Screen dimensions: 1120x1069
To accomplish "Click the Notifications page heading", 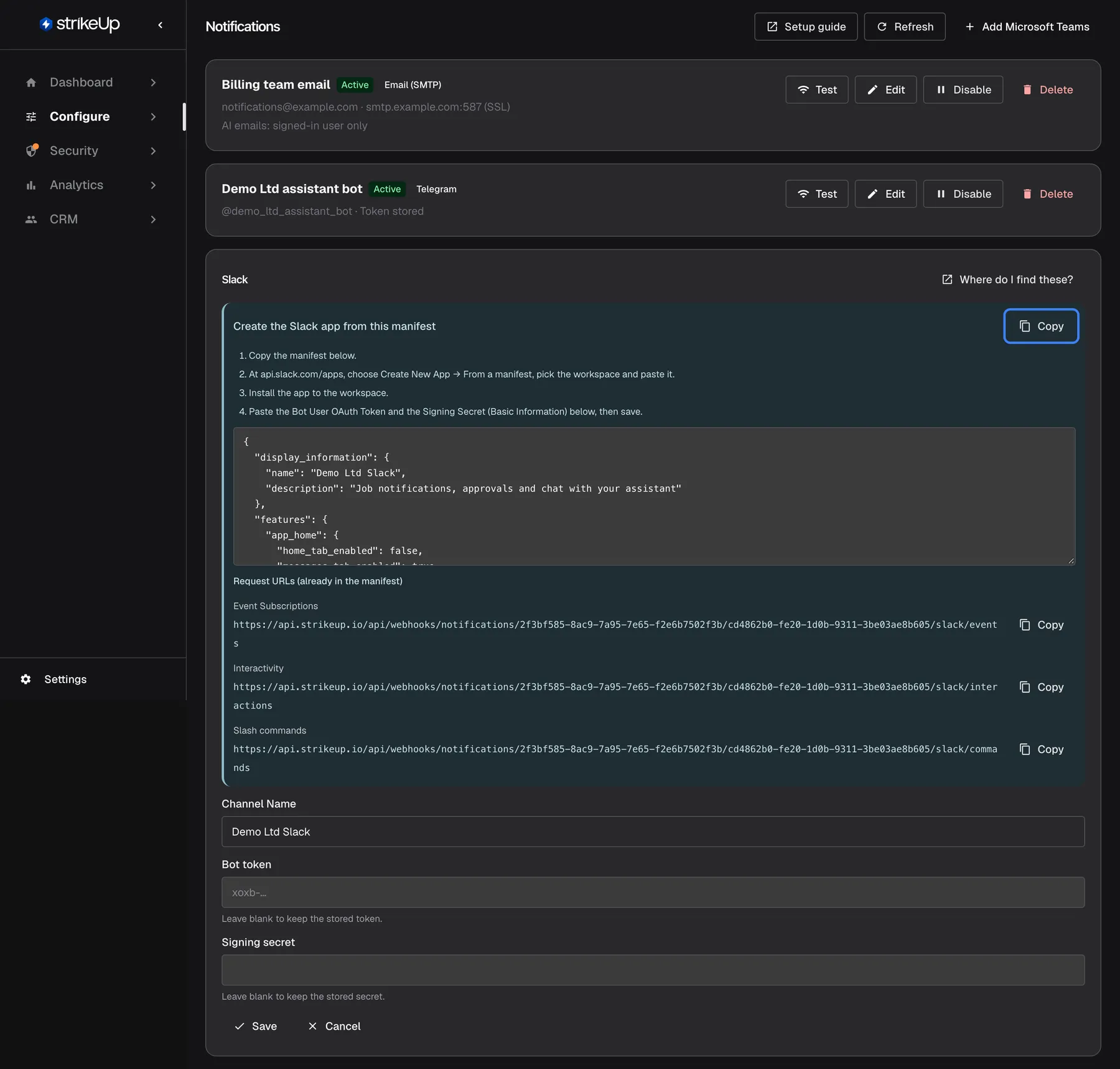I will [x=243, y=27].
